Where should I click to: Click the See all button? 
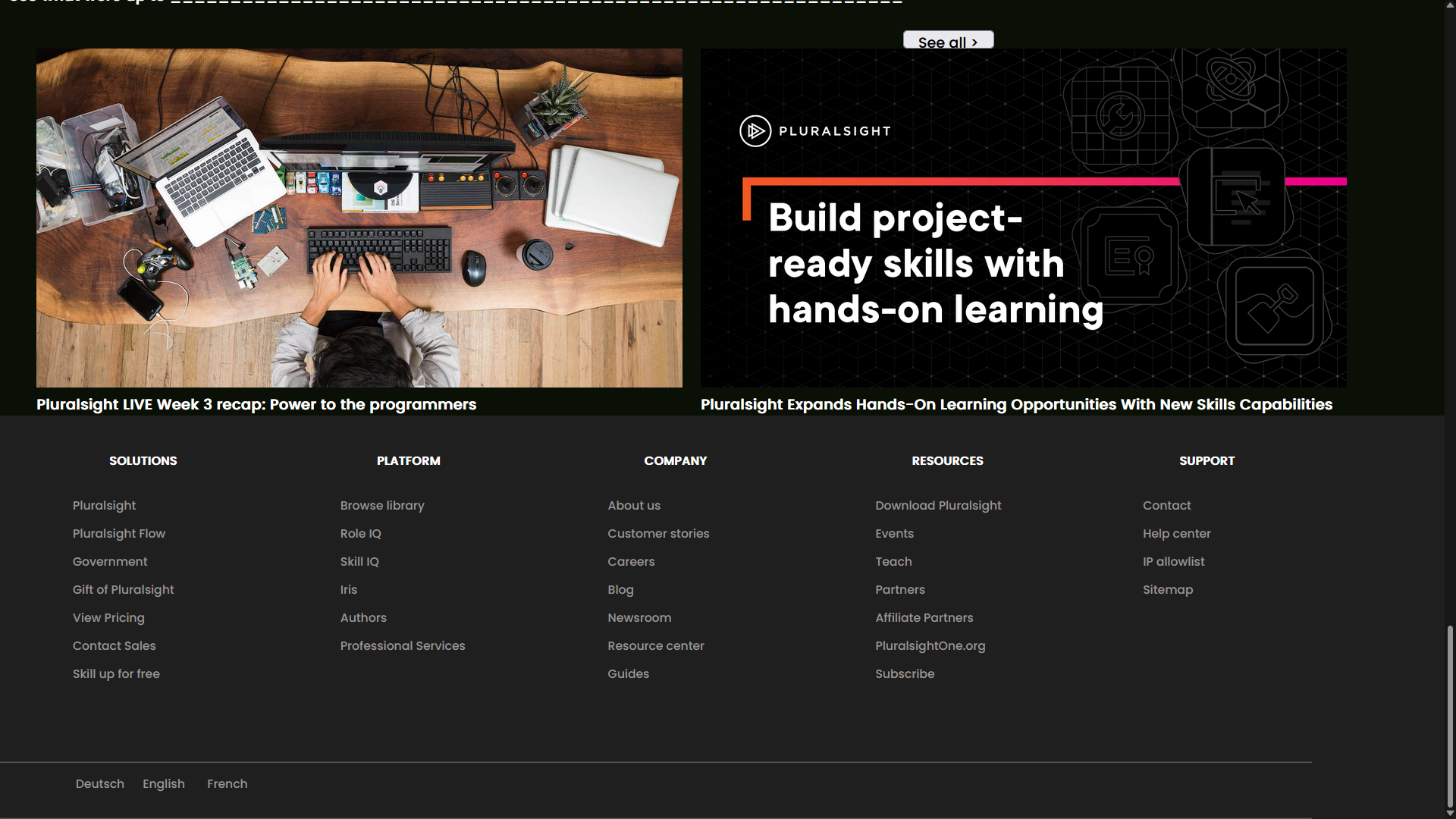pos(948,41)
